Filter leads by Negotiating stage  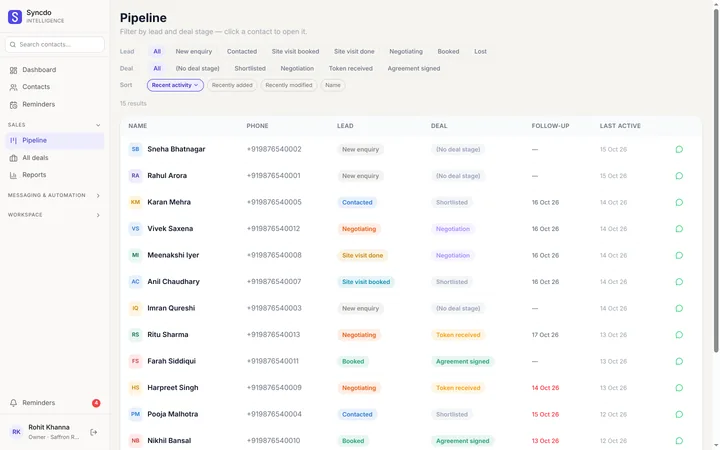tap(406, 51)
